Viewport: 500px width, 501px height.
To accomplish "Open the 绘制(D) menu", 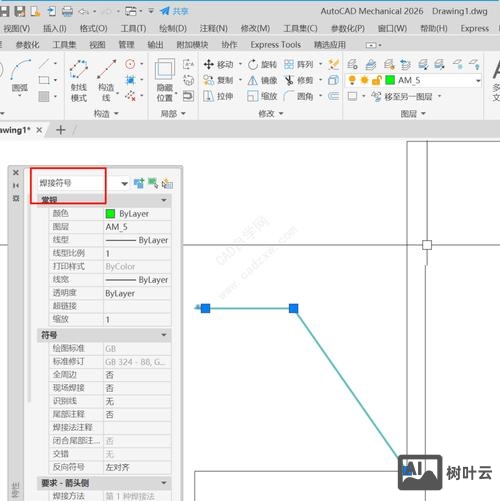I will pyautogui.click(x=173, y=29).
